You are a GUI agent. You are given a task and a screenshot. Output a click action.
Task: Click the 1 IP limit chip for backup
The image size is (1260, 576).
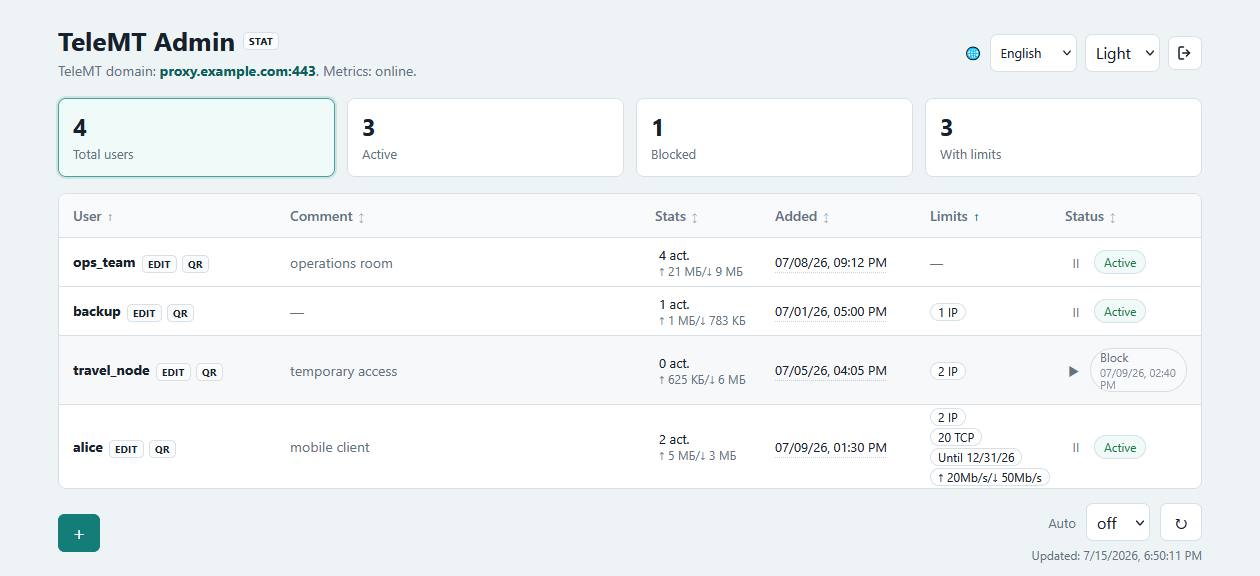[948, 312]
